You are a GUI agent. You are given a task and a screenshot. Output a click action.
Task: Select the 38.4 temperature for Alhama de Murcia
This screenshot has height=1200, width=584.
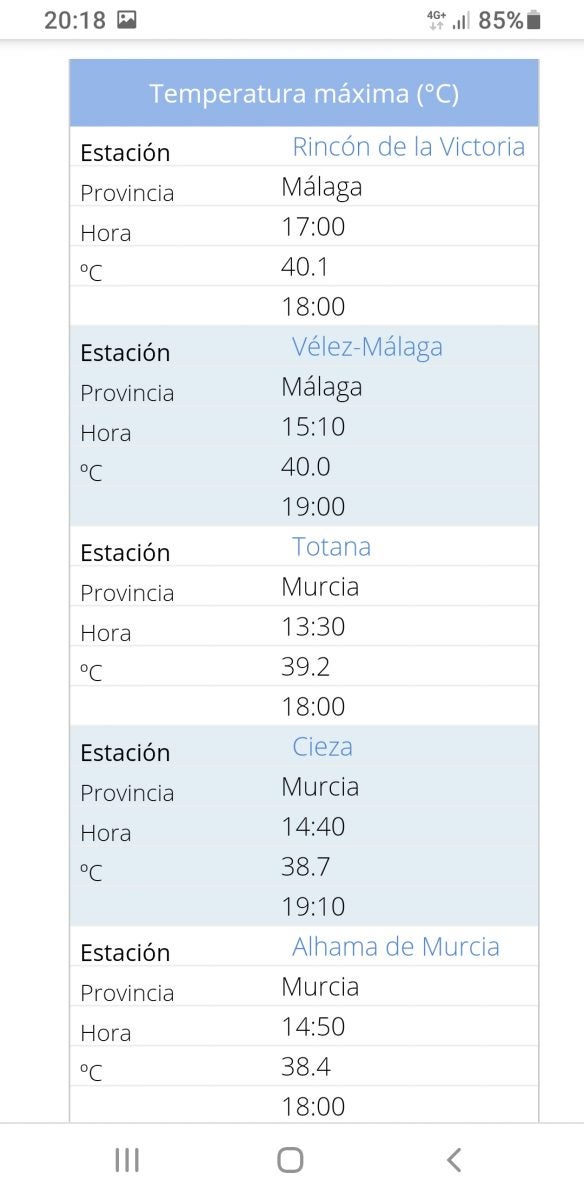pos(305,1067)
